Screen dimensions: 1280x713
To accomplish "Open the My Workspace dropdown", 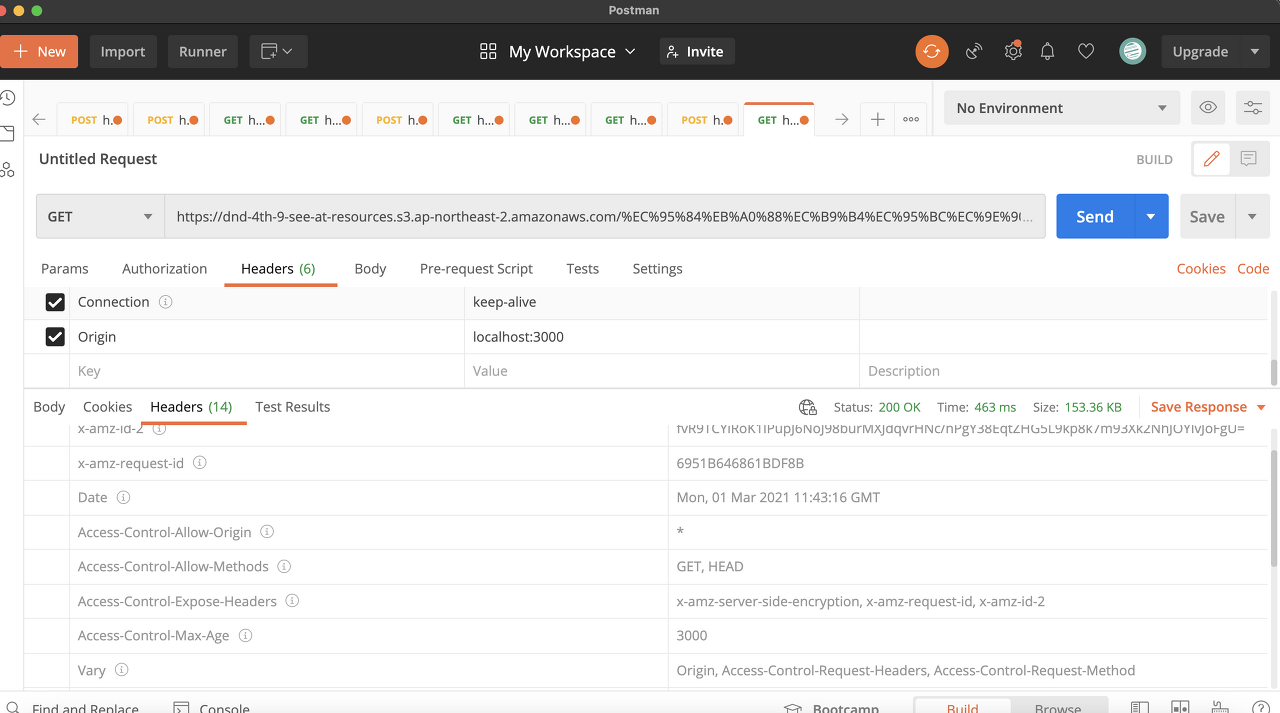I will [557, 52].
